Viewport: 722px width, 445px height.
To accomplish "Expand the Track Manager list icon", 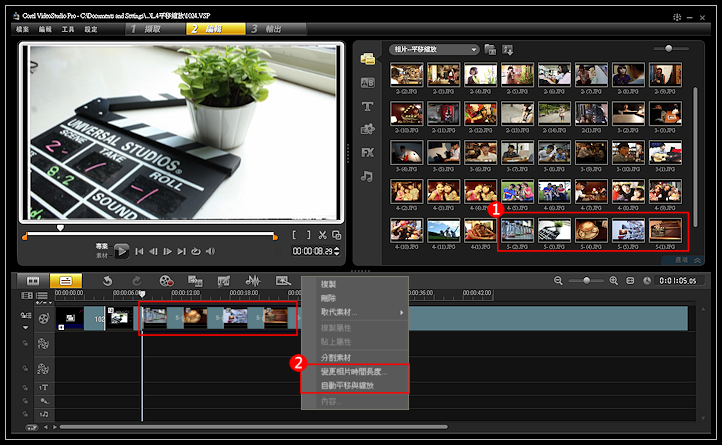I will [x=41, y=295].
